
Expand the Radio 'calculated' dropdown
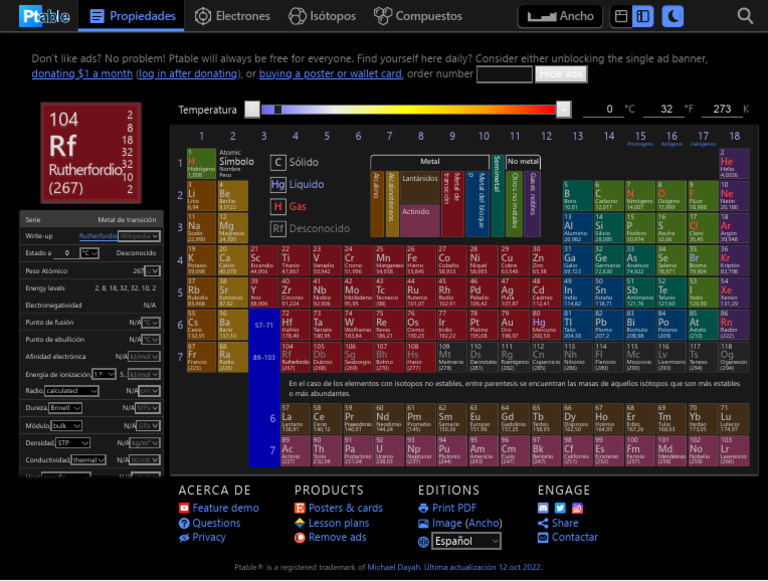(x=71, y=391)
